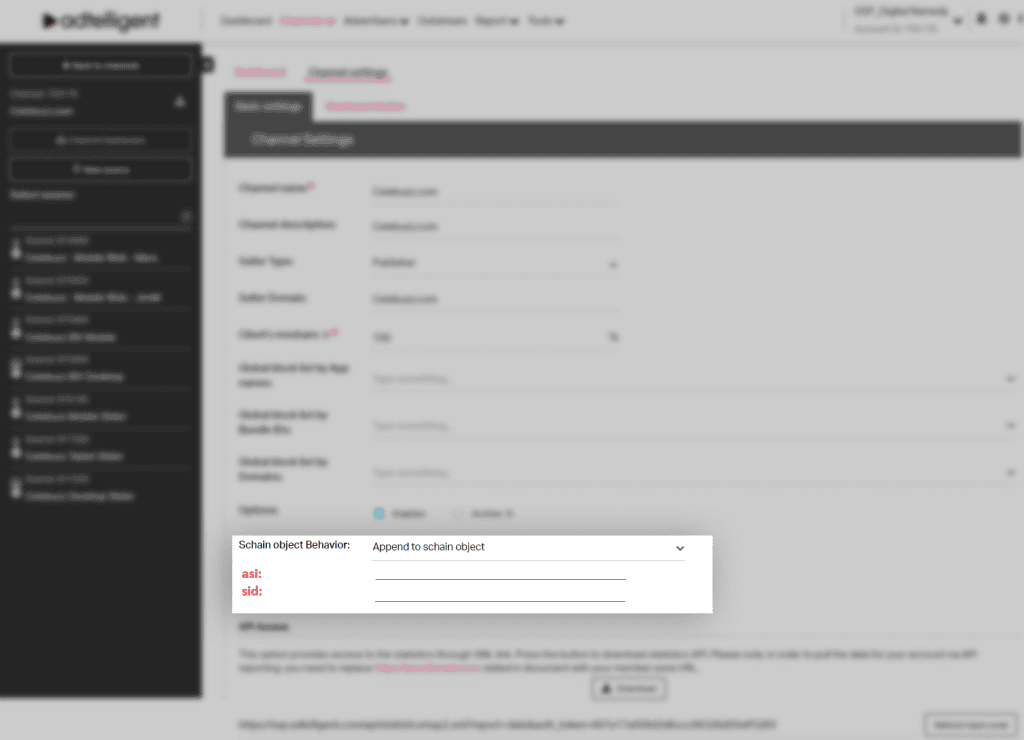Click the asi input field
Image resolution: width=1024 pixels, height=740 pixels.
coord(500,572)
